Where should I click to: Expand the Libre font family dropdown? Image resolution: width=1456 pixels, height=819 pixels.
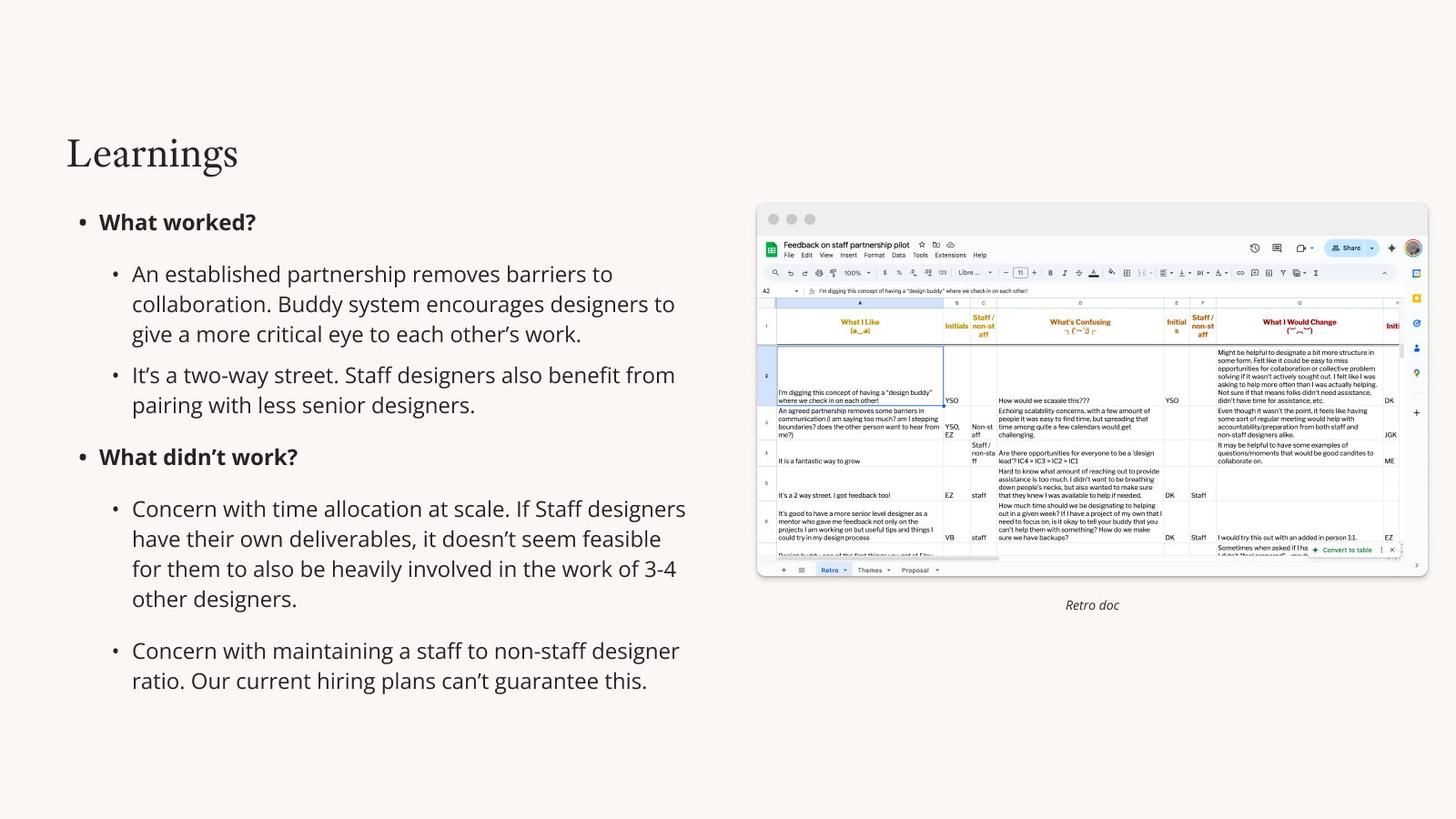[x=975, y=273]
